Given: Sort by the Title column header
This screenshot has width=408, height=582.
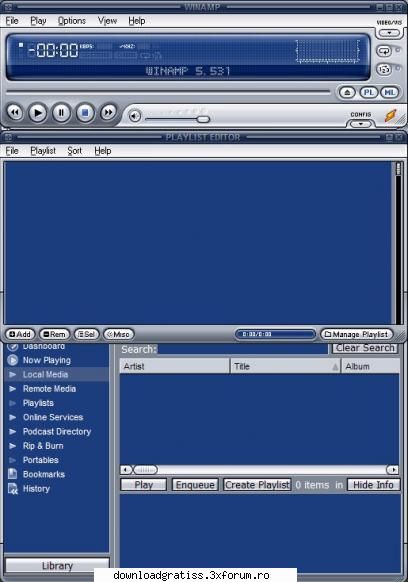Looking at the screenshot, I should click(x=285, y=366).
